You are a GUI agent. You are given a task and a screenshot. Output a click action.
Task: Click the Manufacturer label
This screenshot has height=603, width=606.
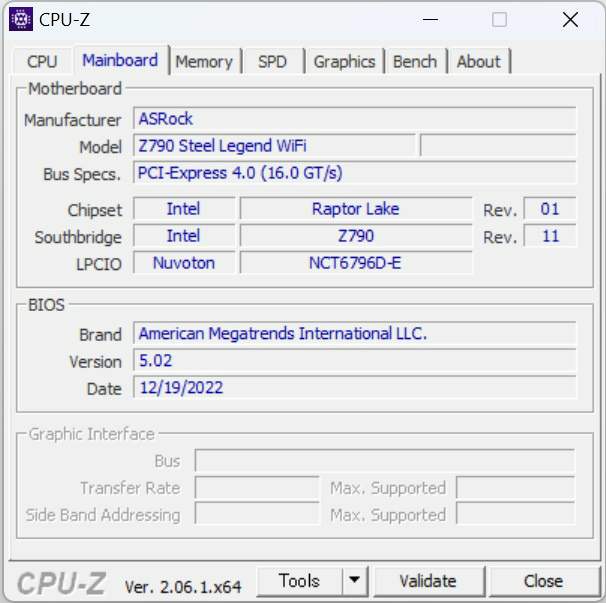tap(72, 120)
